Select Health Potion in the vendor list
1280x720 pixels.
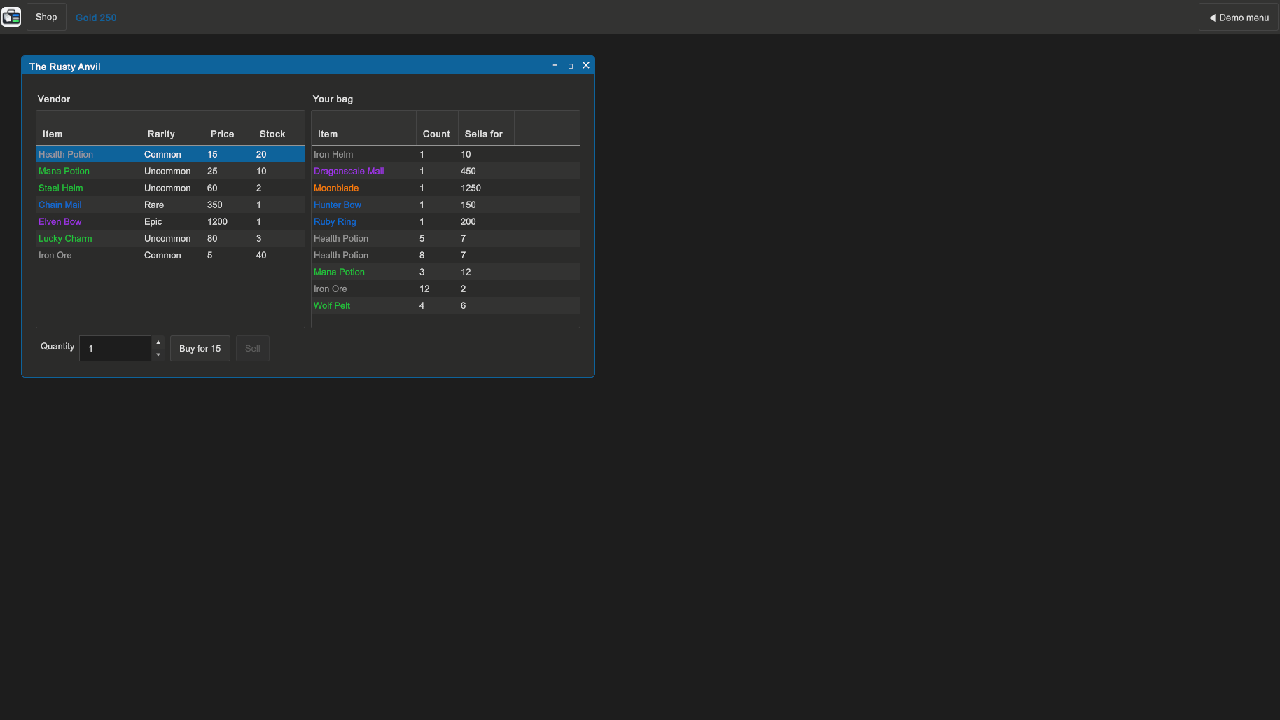pos(170,154)
